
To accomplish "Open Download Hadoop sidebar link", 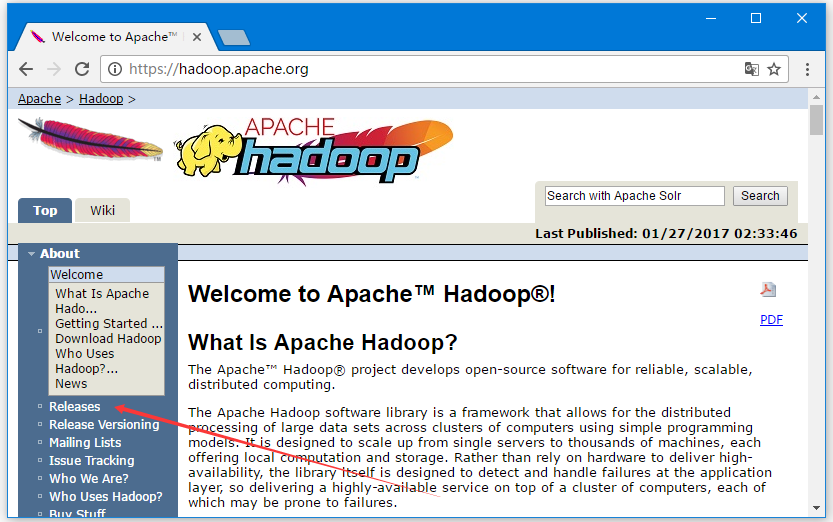I will [108, 339].
